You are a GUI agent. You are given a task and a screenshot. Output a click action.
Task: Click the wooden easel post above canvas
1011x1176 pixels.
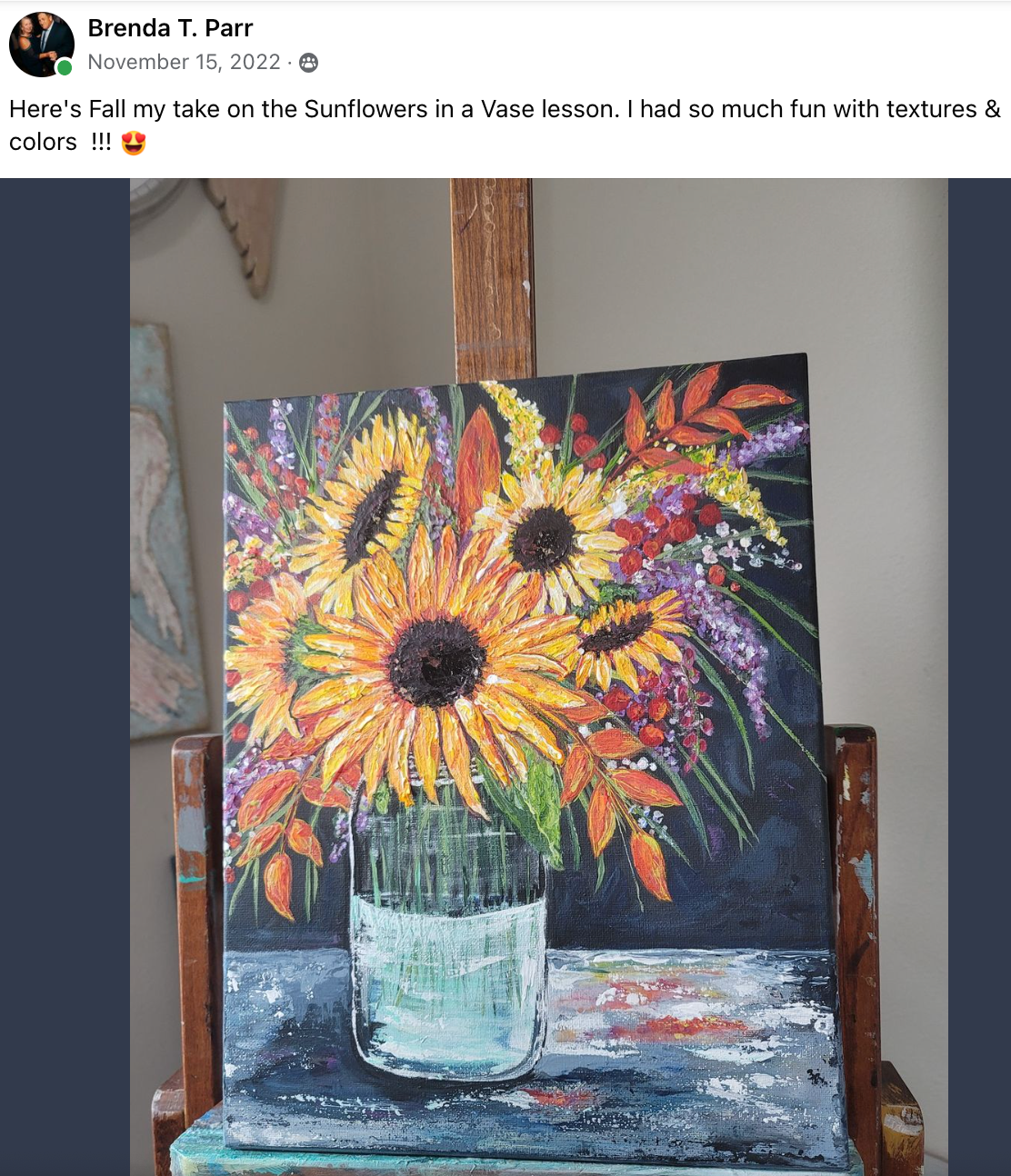click(x=492, y=280)
